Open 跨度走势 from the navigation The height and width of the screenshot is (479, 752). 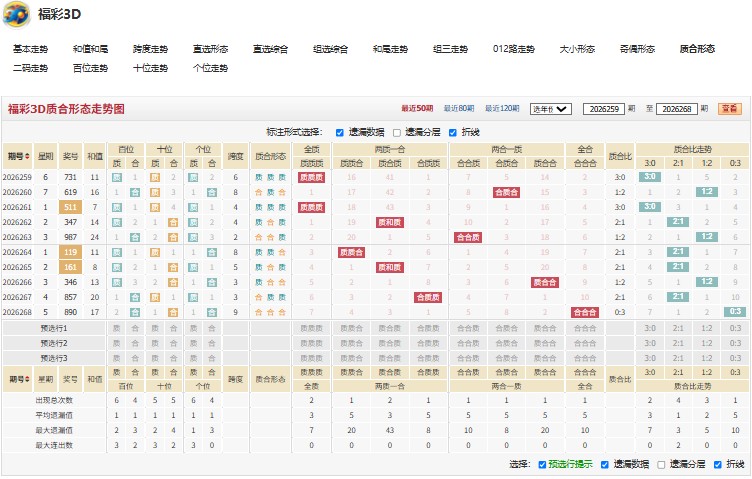[150, 49]
